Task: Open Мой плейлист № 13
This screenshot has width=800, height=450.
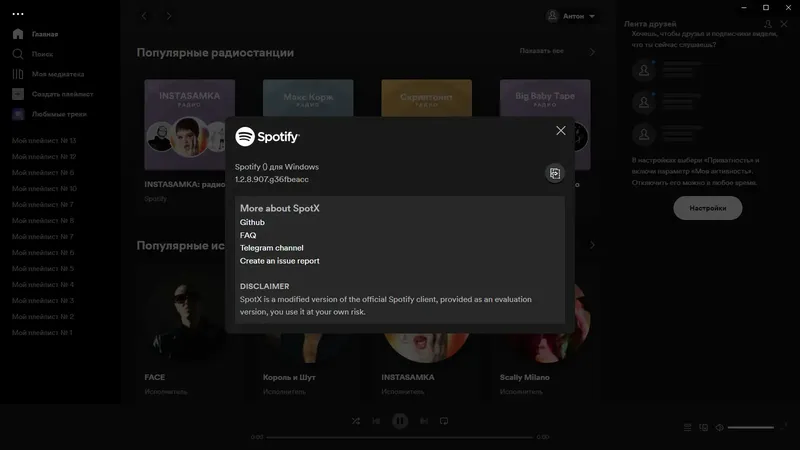Action: (x=44, y=140)
